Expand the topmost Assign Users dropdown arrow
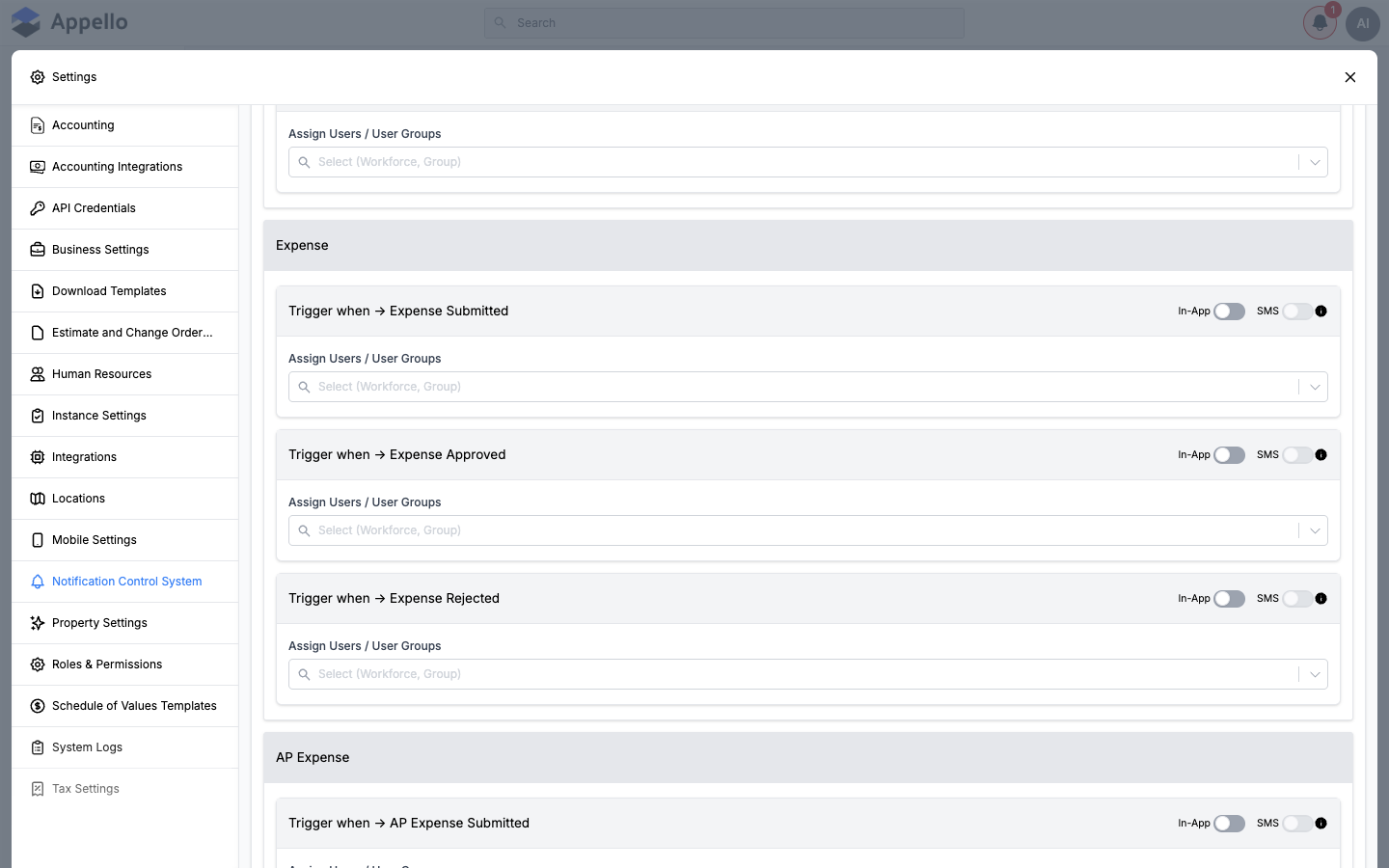This screenshot has height=868, width=1389. pos(1315,162)
